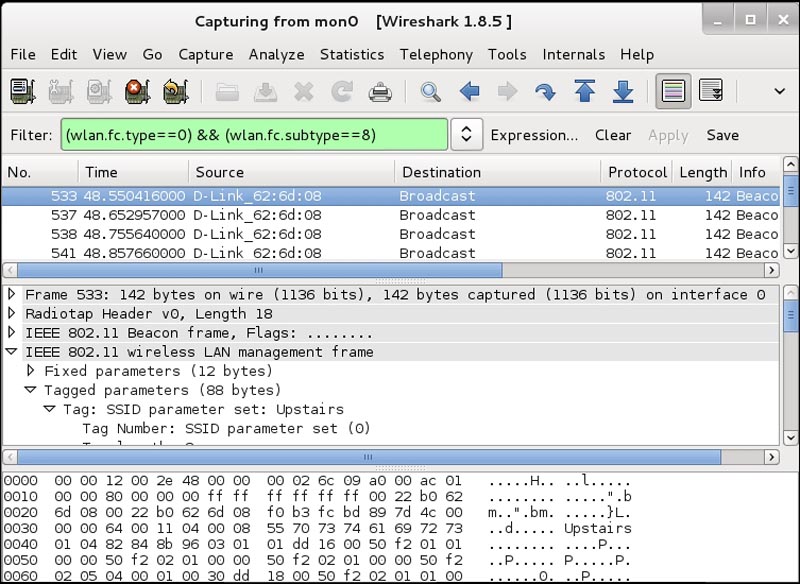Enable the go-back navigation arrow

467,90
